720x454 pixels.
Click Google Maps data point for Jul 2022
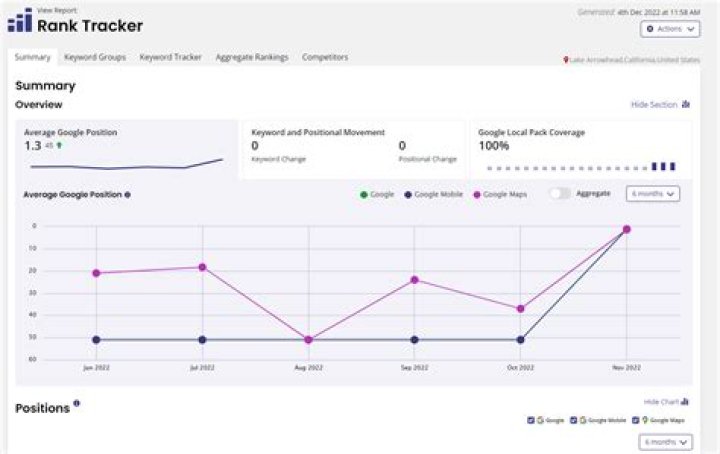pos(202,267)
